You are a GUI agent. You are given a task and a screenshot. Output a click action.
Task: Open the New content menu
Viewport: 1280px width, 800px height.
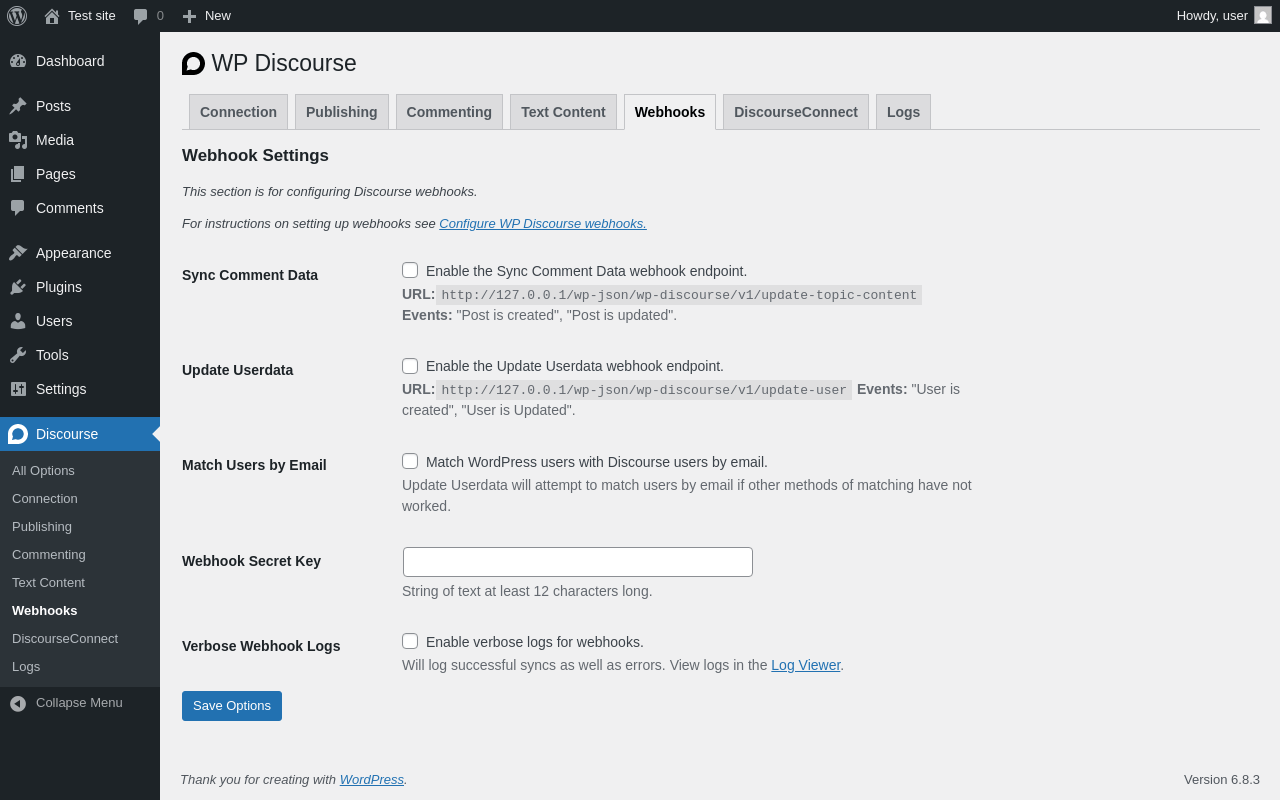[207, 16]
